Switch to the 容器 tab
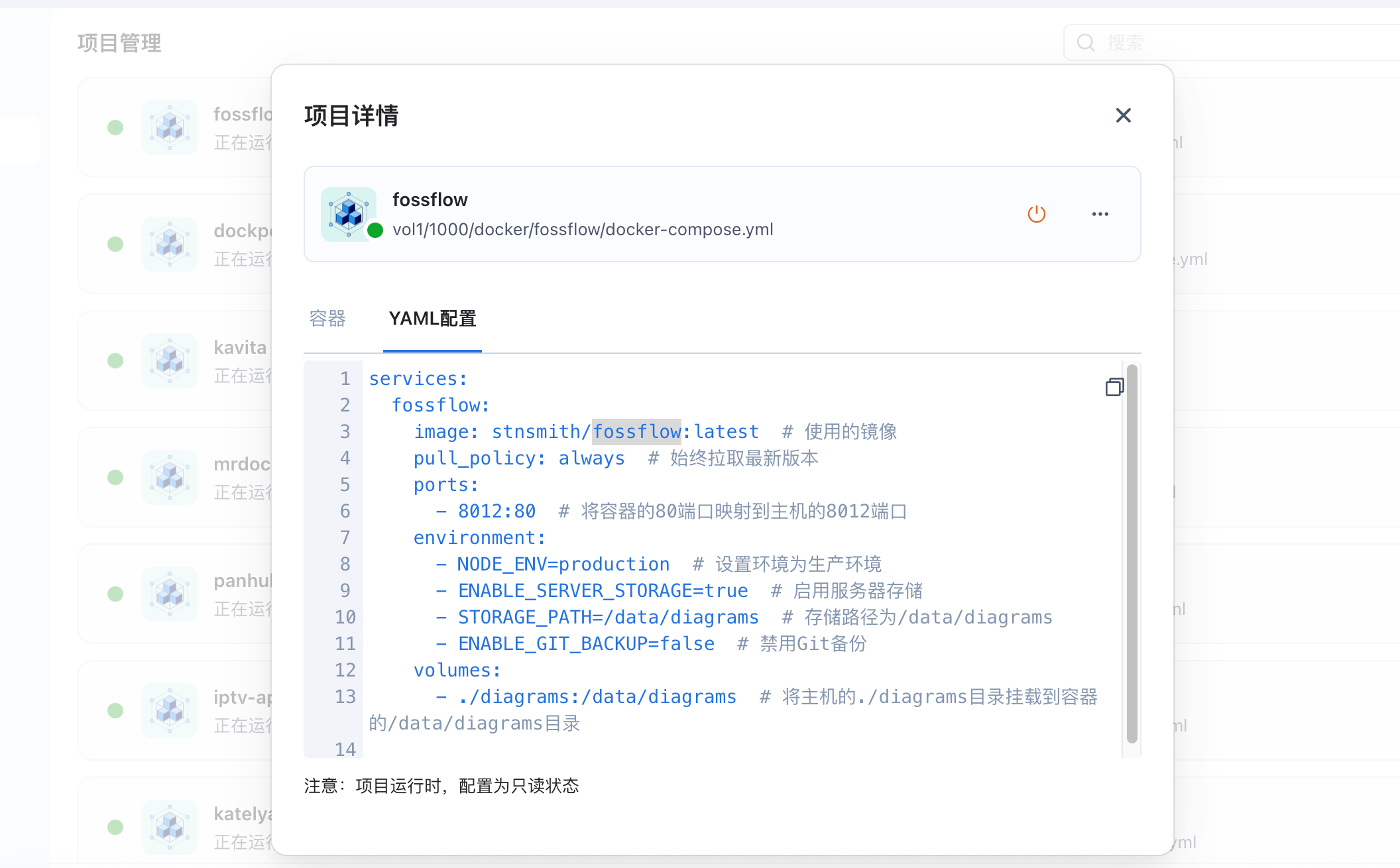This screenshot has height=868, width=1400. [x=327, y=319]
